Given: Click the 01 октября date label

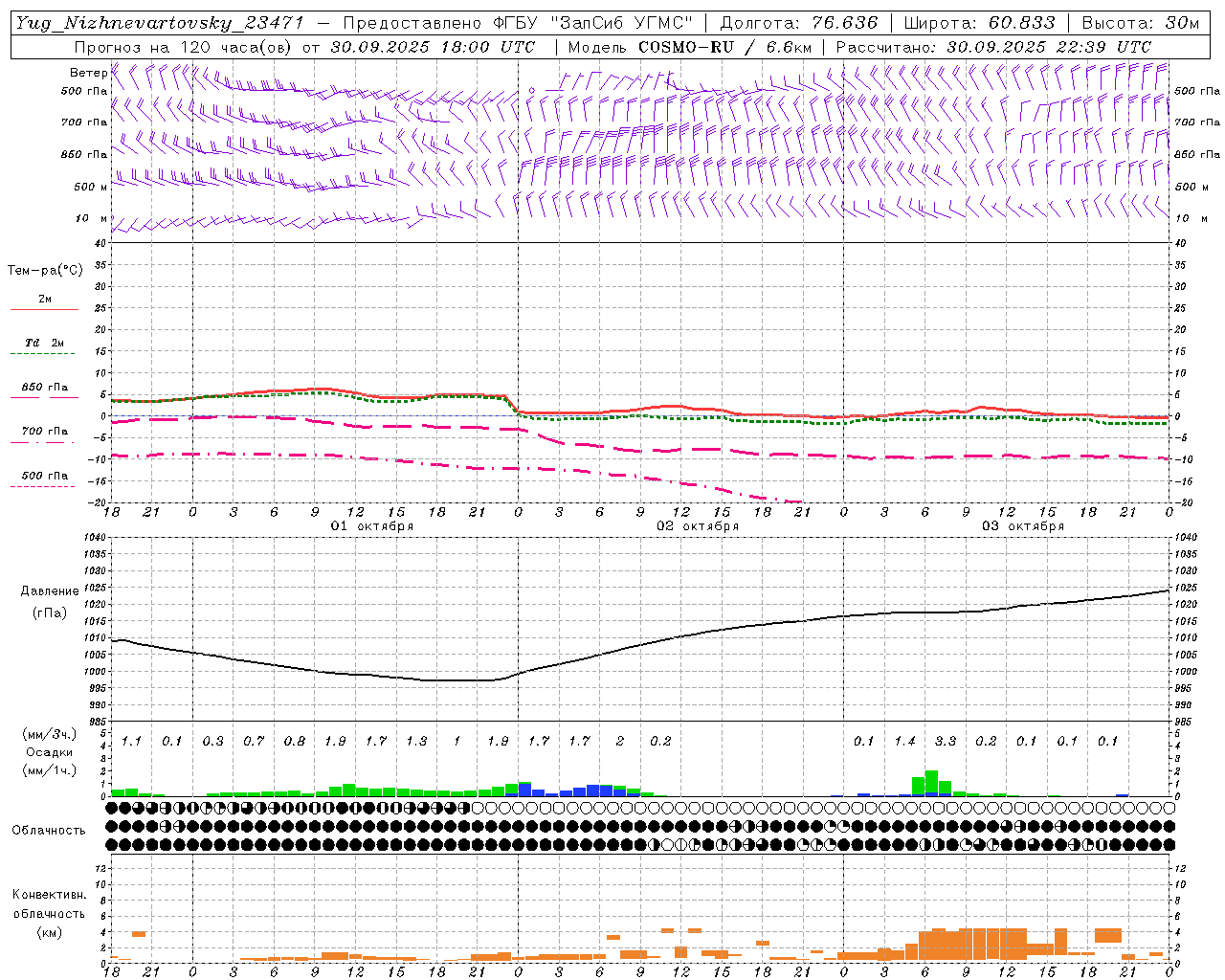Looking at the screenshot, I should coord(372,526).
